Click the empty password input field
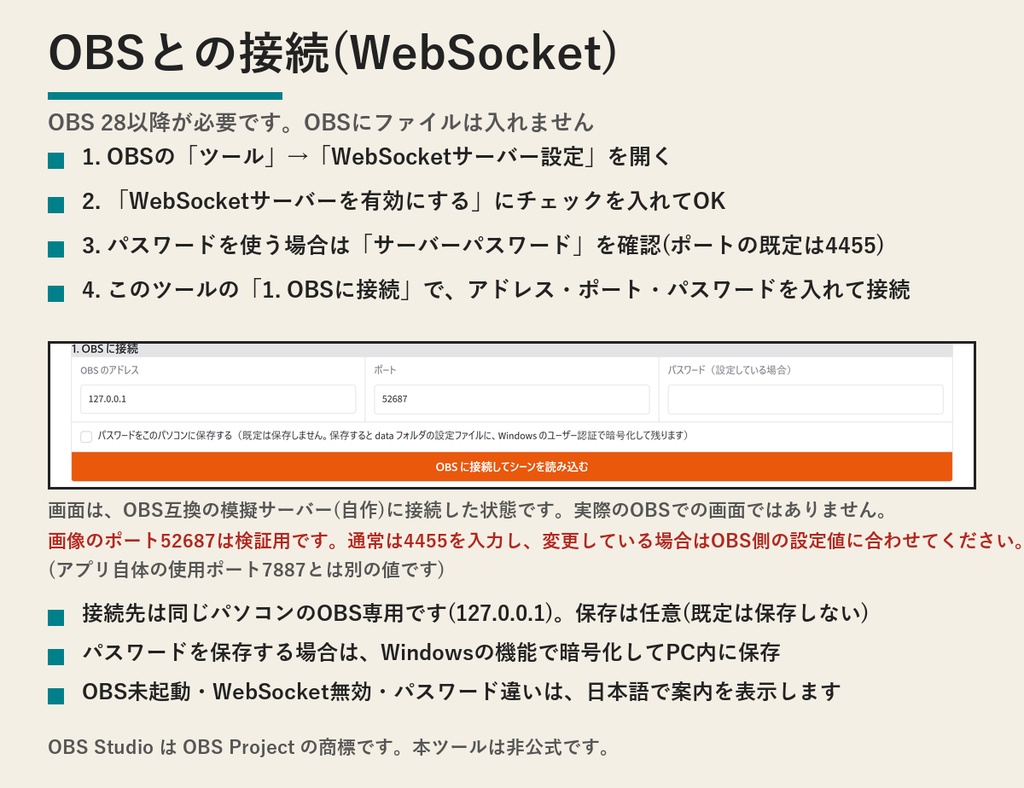This screenshot has width=1024, height=788. 805,399
